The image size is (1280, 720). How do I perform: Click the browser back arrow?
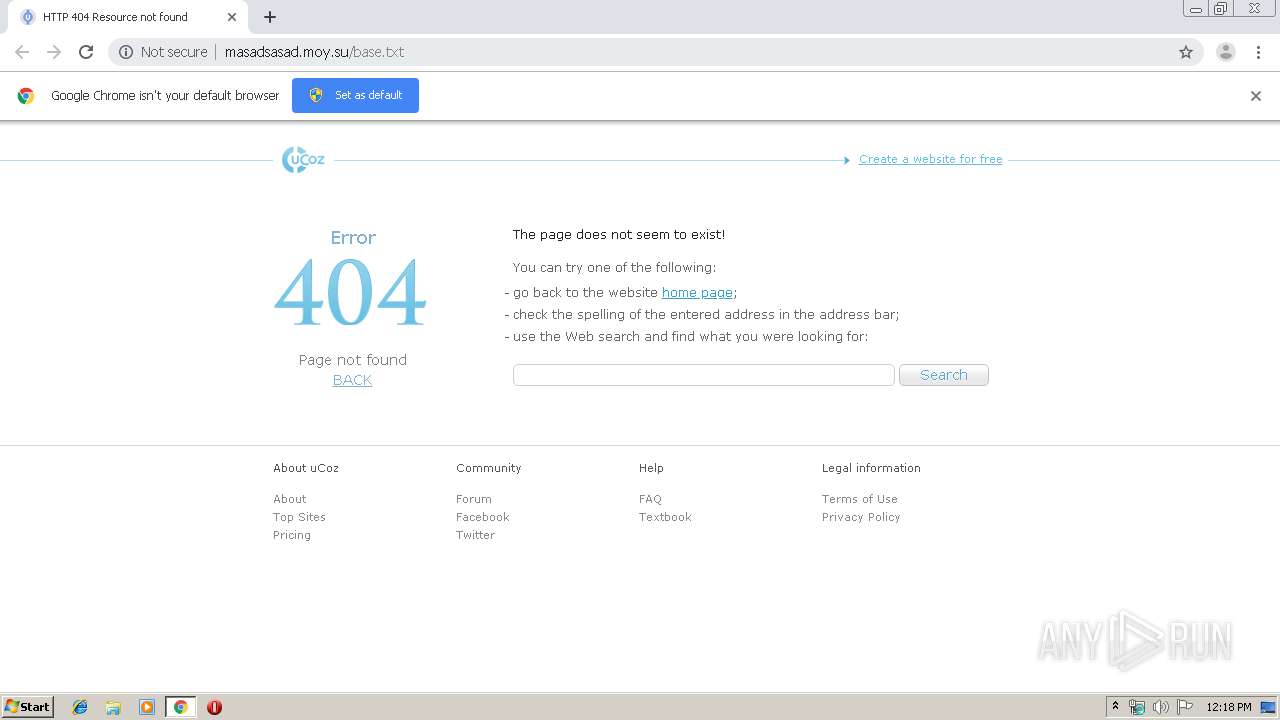[x=22, y=52]
